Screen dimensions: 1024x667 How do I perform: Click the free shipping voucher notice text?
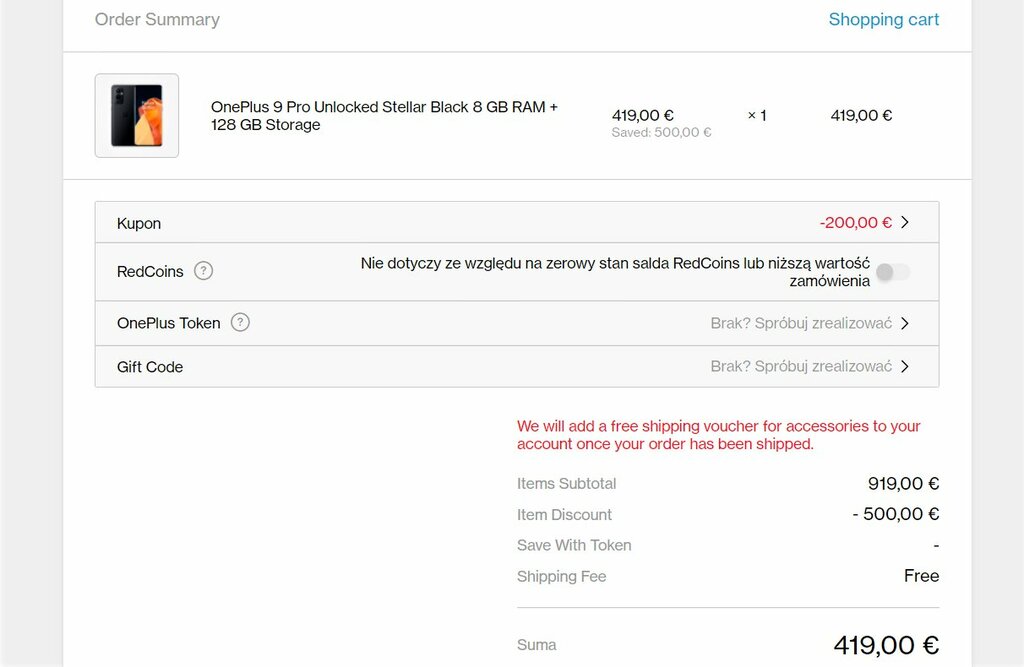[x=718, y=435]
